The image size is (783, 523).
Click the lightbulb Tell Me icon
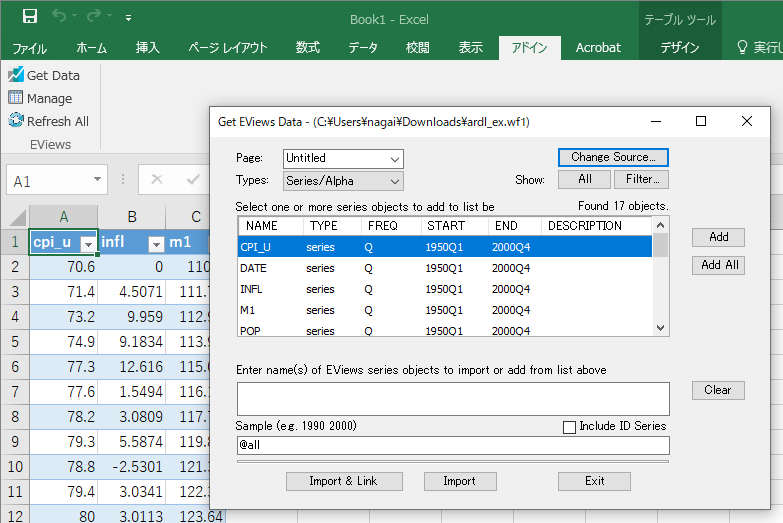point(742,47)
